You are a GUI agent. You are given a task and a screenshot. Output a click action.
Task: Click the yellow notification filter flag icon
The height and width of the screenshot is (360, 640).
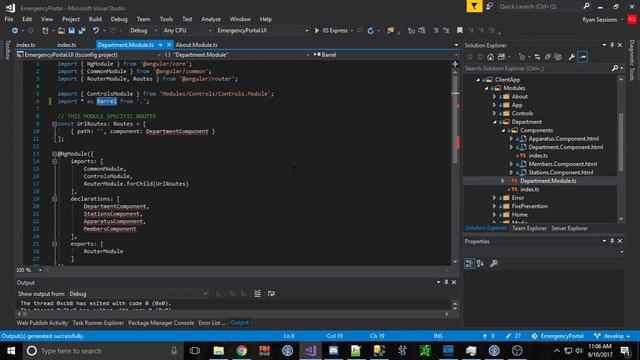click(x=474, y=6)
